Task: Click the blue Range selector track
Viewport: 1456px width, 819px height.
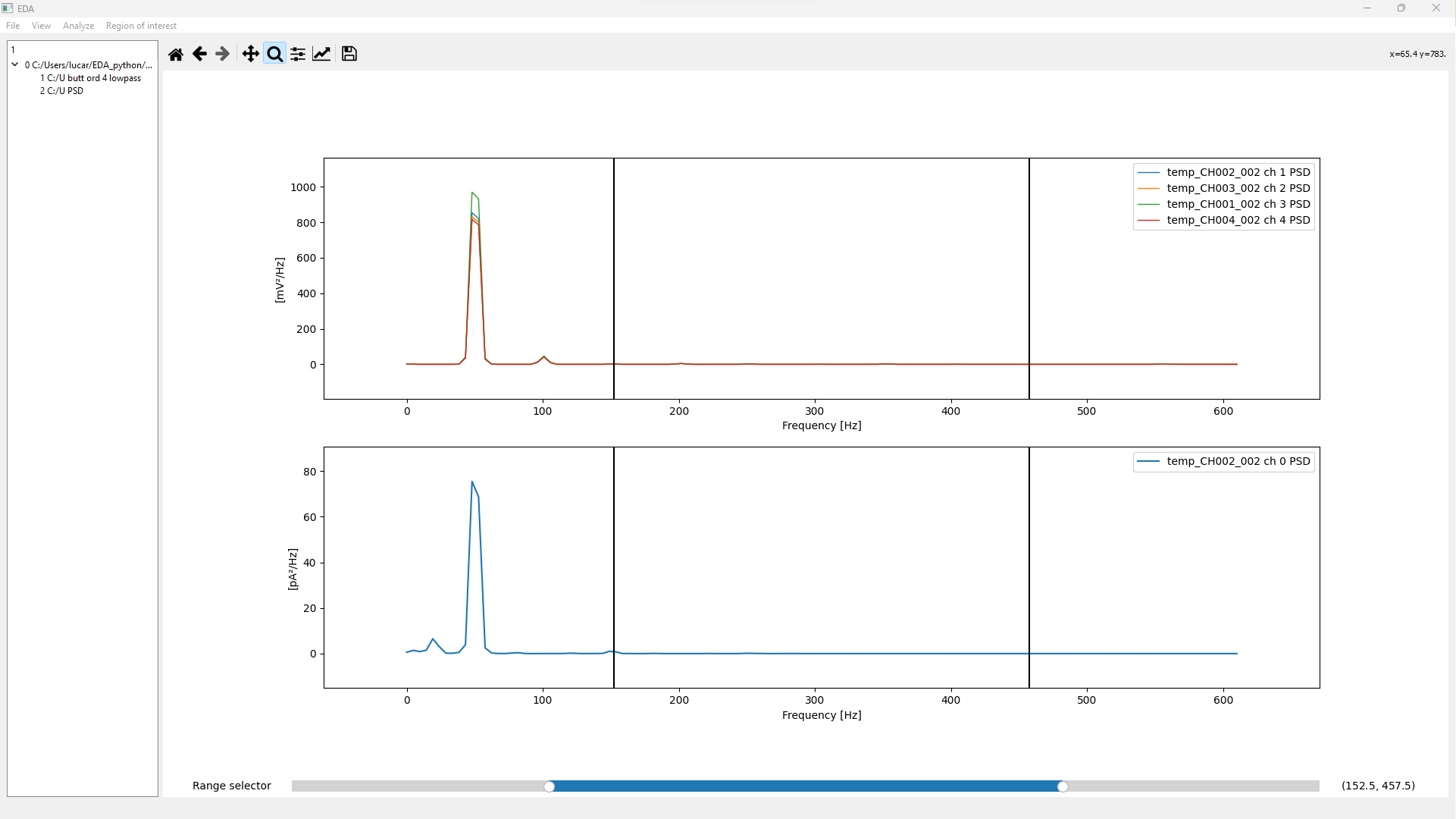Action: (806, 786)
